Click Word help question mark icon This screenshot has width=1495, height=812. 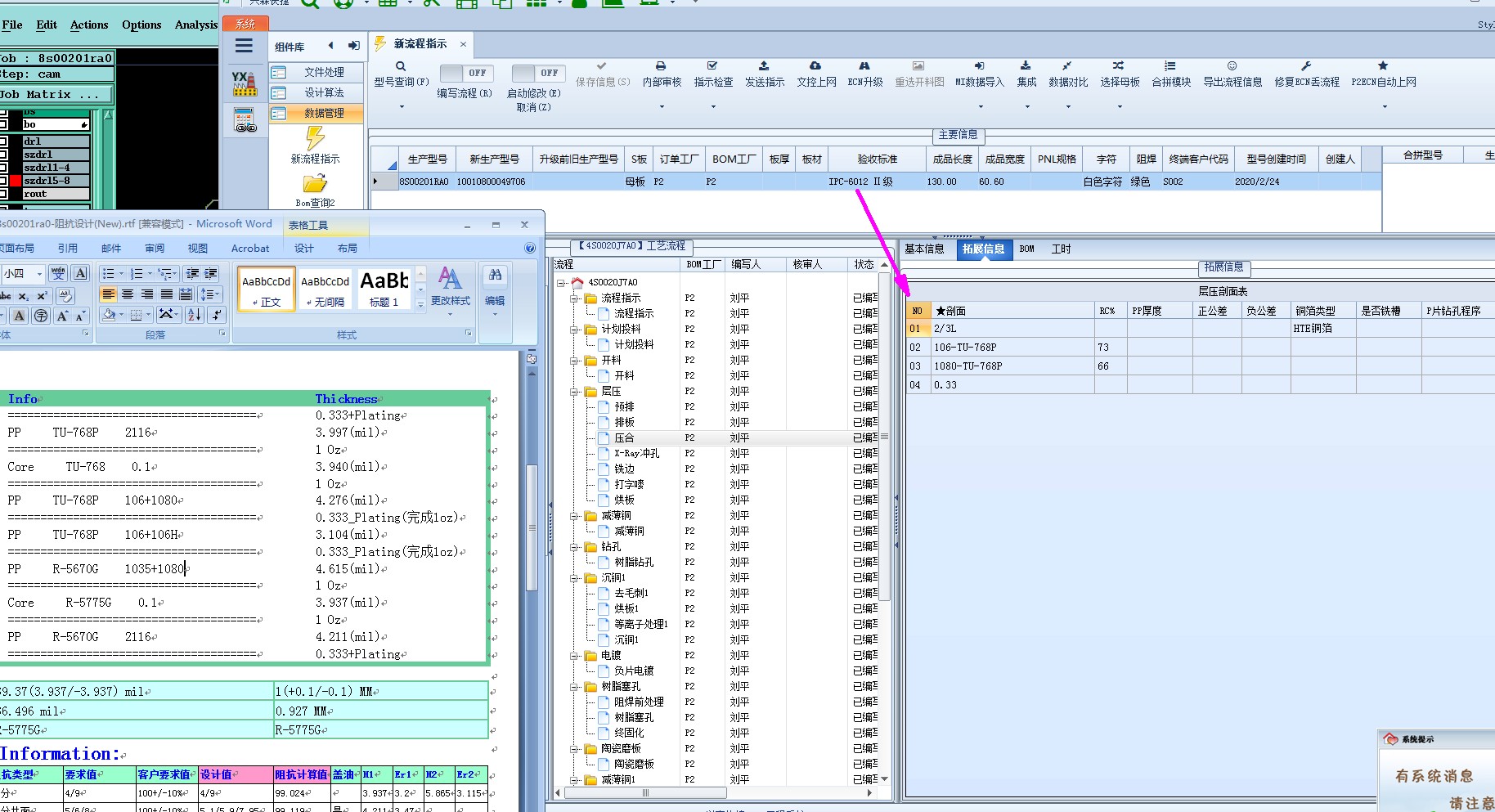coord(530,248)
